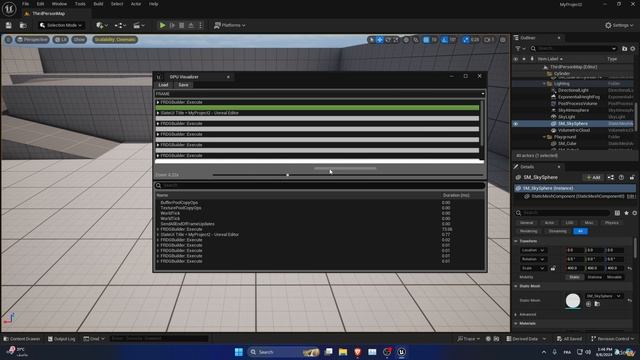This screenshot has height=360, width=640.
Task: Save the current level with disk icon
Action: 9,25
